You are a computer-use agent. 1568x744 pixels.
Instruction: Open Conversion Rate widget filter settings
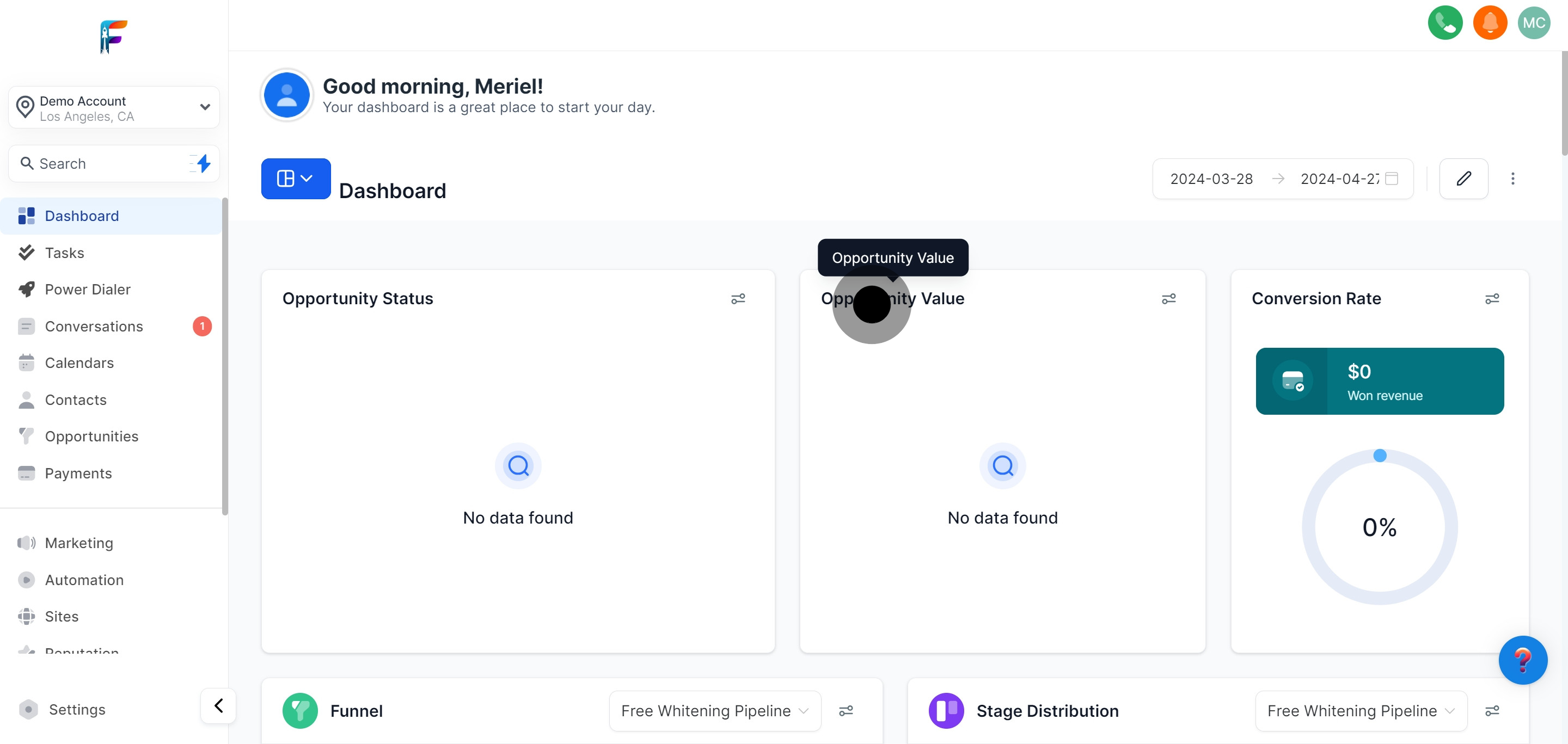(x=1491, y=299)
